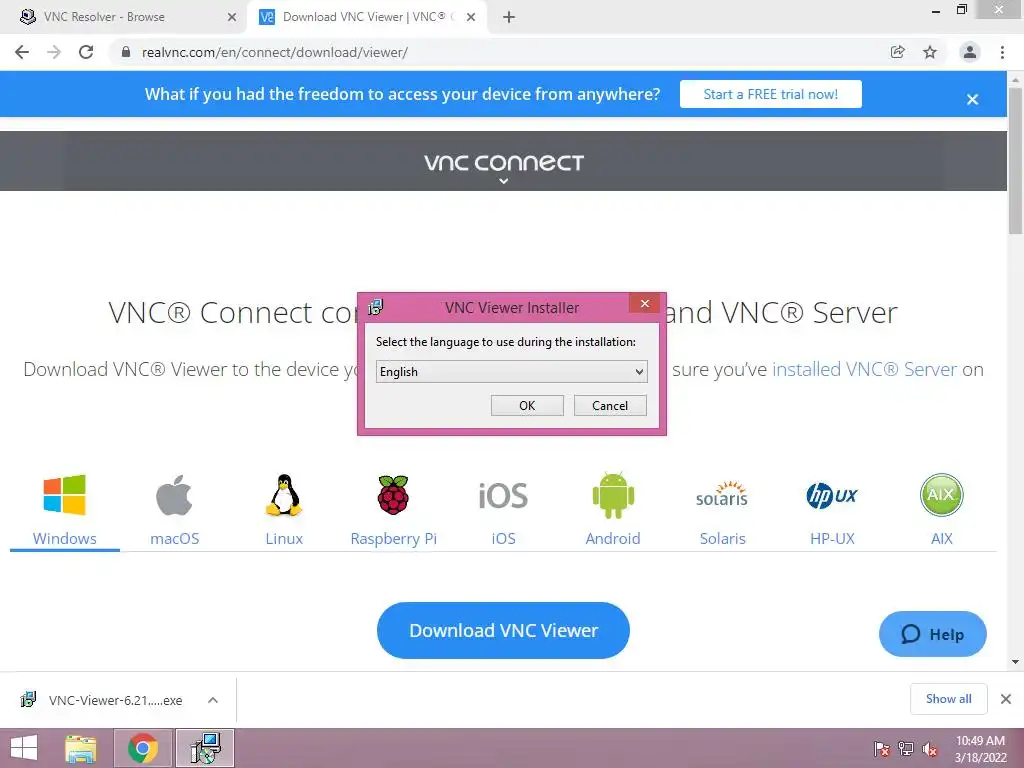The width and height of the screenshot is (1024, 768).
Task: Click the taskbar clock and date
Action: point(980,749)
